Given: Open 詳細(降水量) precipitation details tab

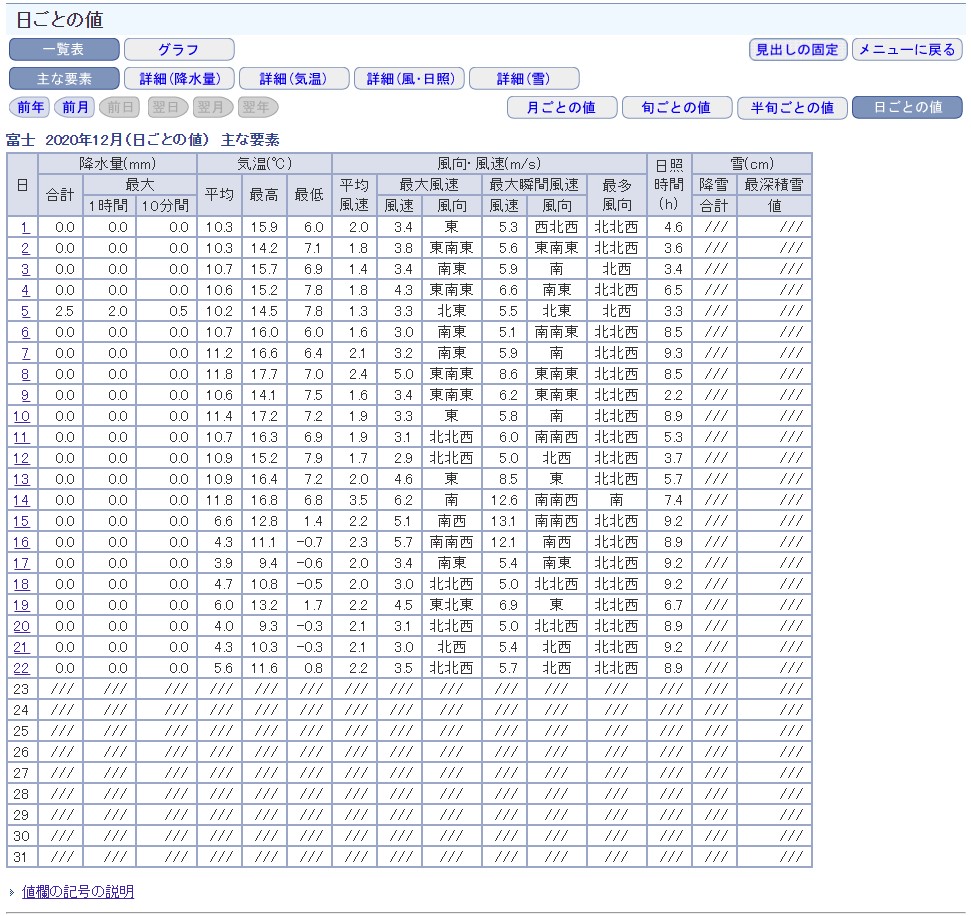Looking at the screenshot, I should [x=179, y=79].
